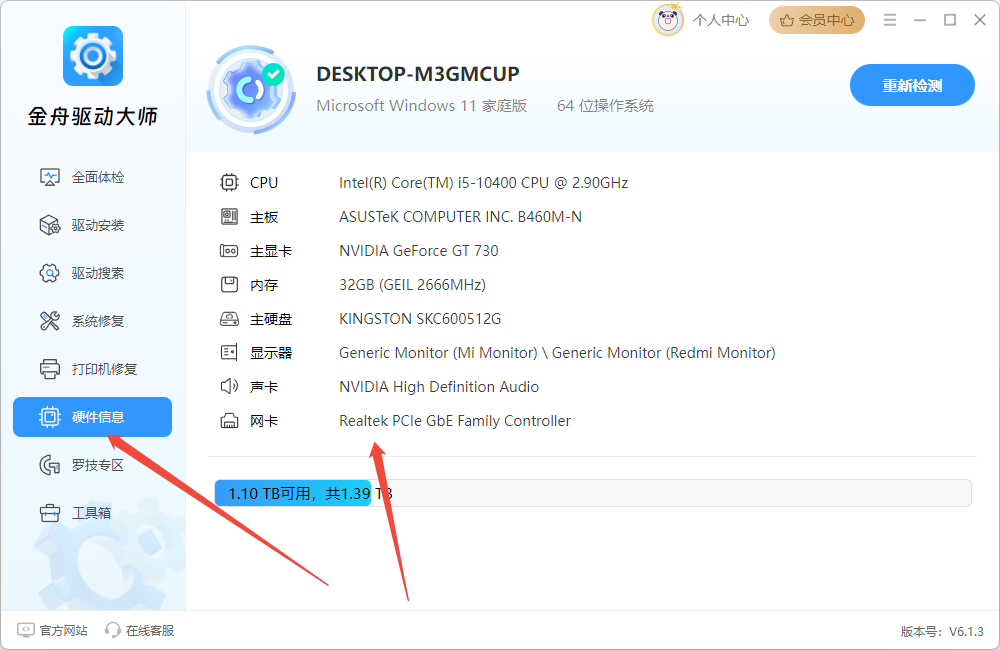Open 罗技专区 in the sidebar
This screenshot has height=650, width=1000.
pyautogui.click(x=92, y=465)
